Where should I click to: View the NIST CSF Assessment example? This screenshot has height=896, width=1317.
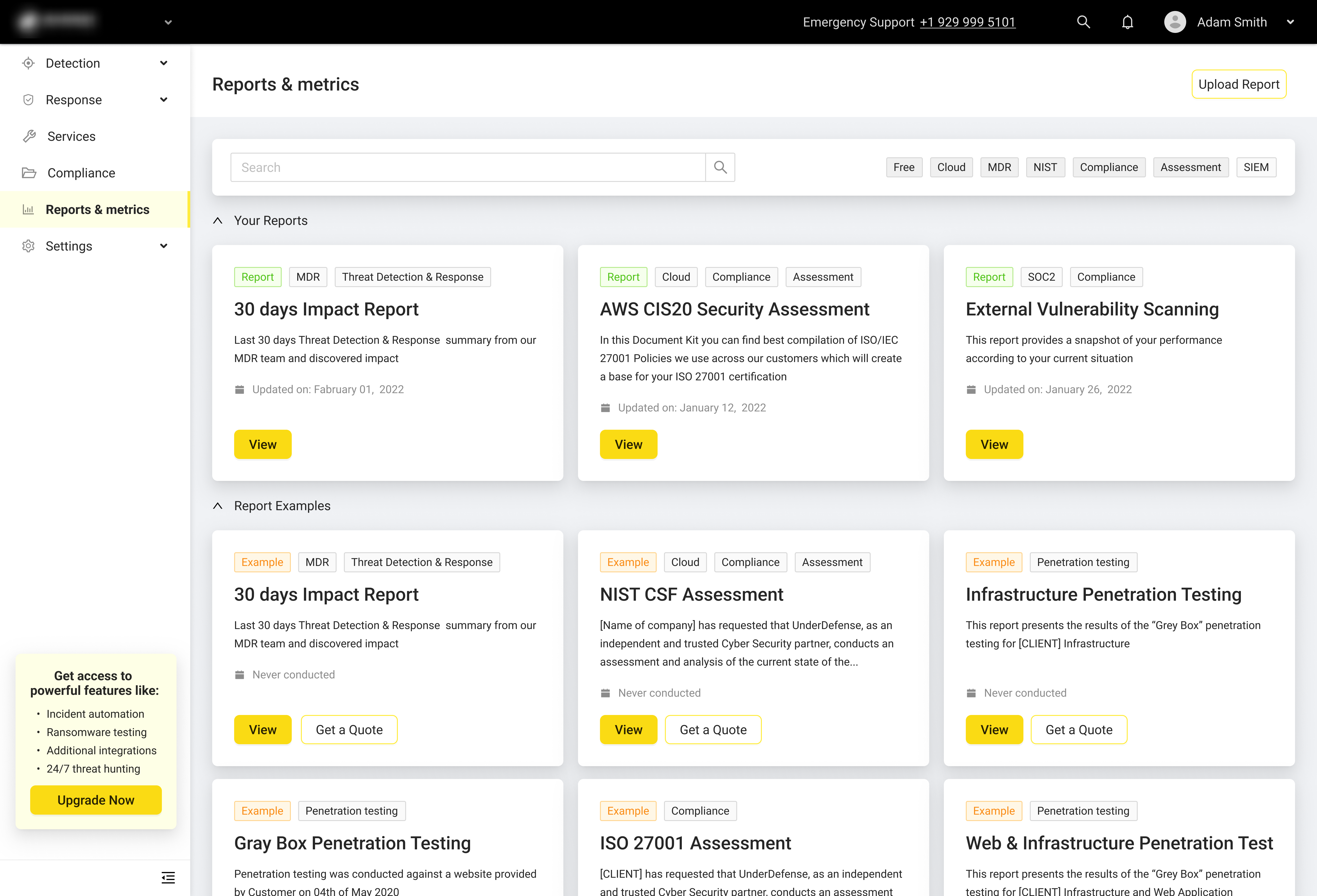tap(629, 730)
